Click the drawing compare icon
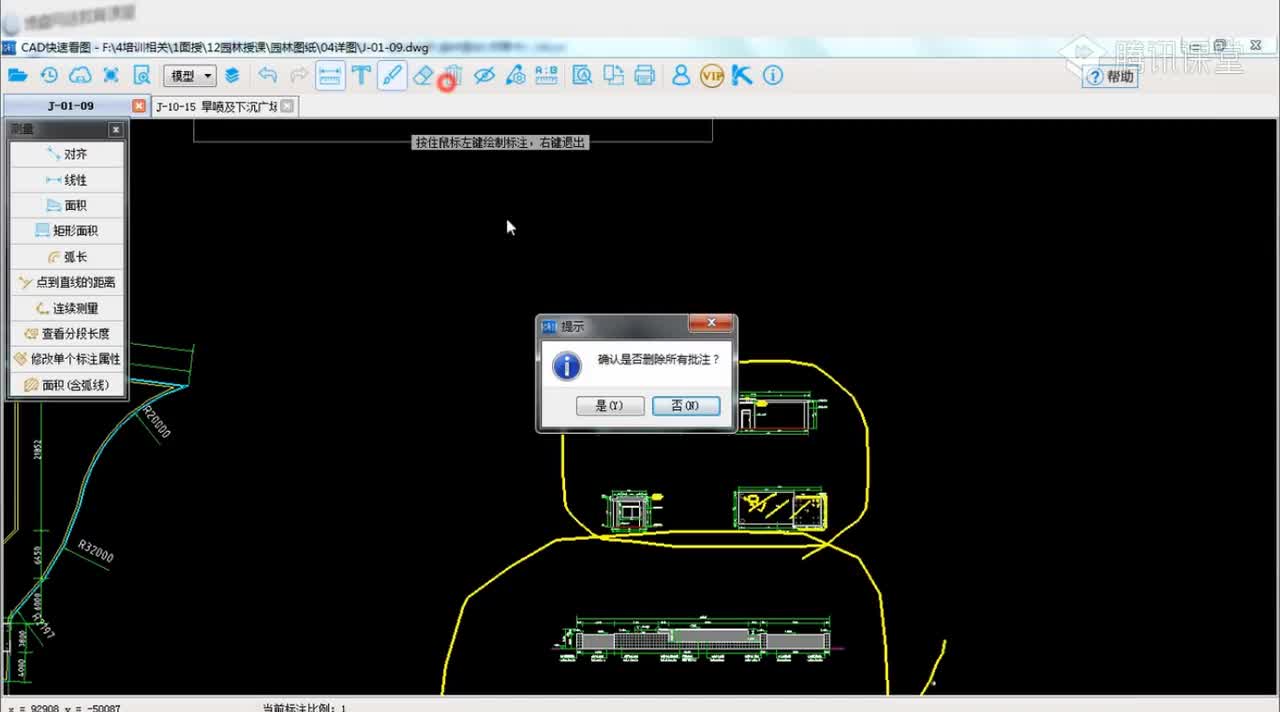 click(x=613, y=75)
